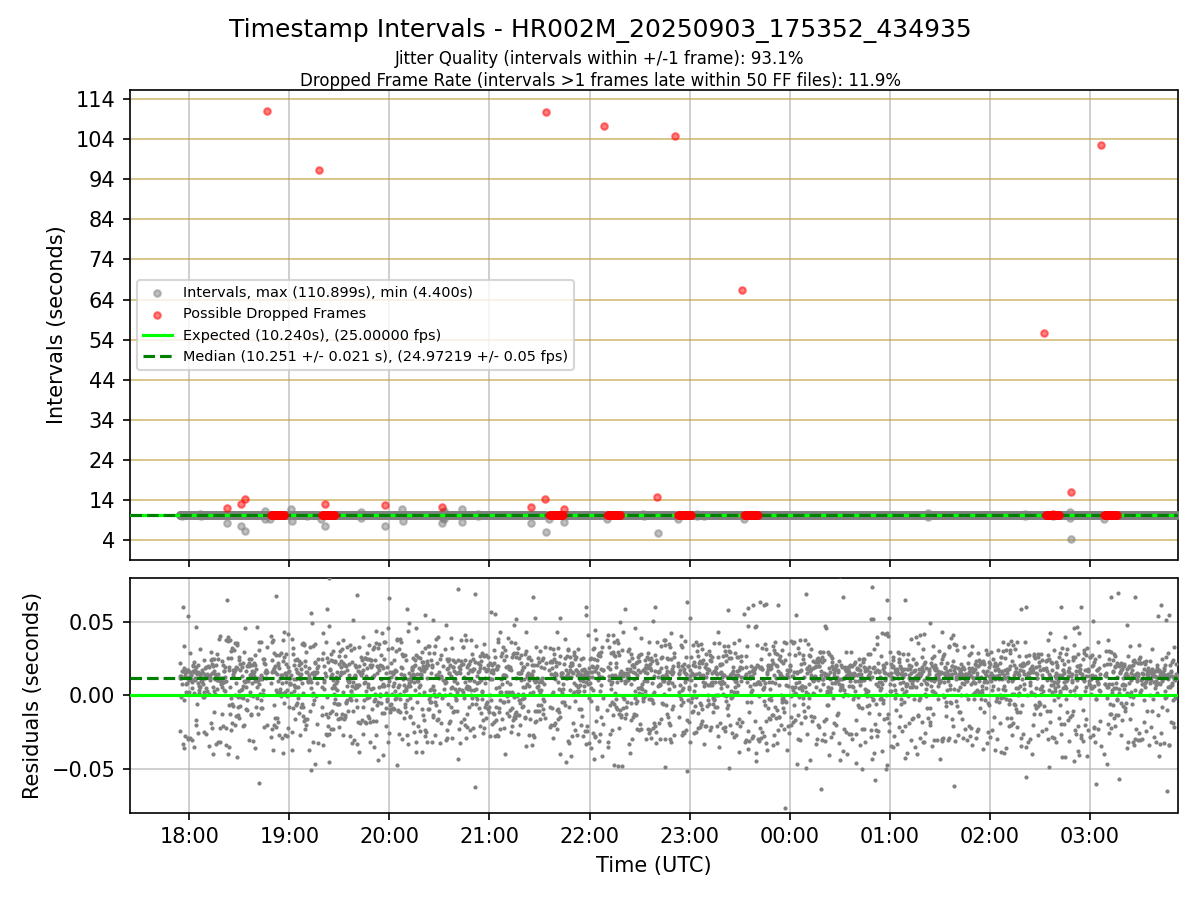
Task: Click the 'Intervals (seconds)' y-axis label
Action: tap(56, 325)
